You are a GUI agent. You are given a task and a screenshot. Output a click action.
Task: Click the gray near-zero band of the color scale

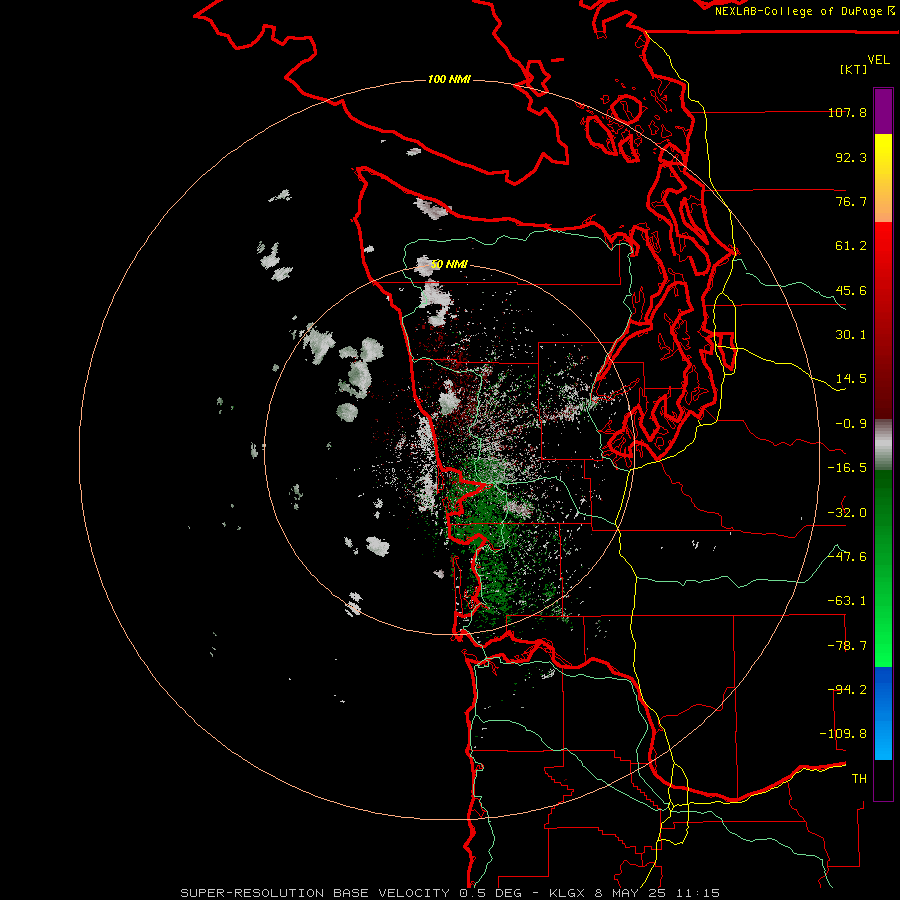[x=883, y=445]
